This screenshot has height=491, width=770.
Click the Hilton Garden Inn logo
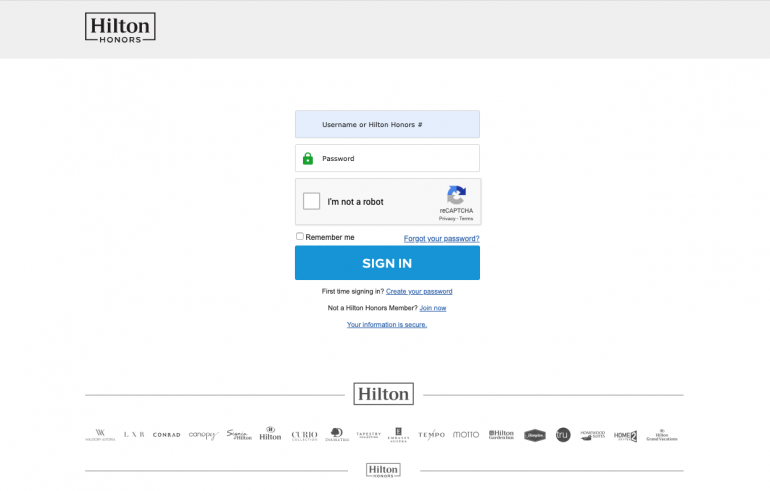501,435
